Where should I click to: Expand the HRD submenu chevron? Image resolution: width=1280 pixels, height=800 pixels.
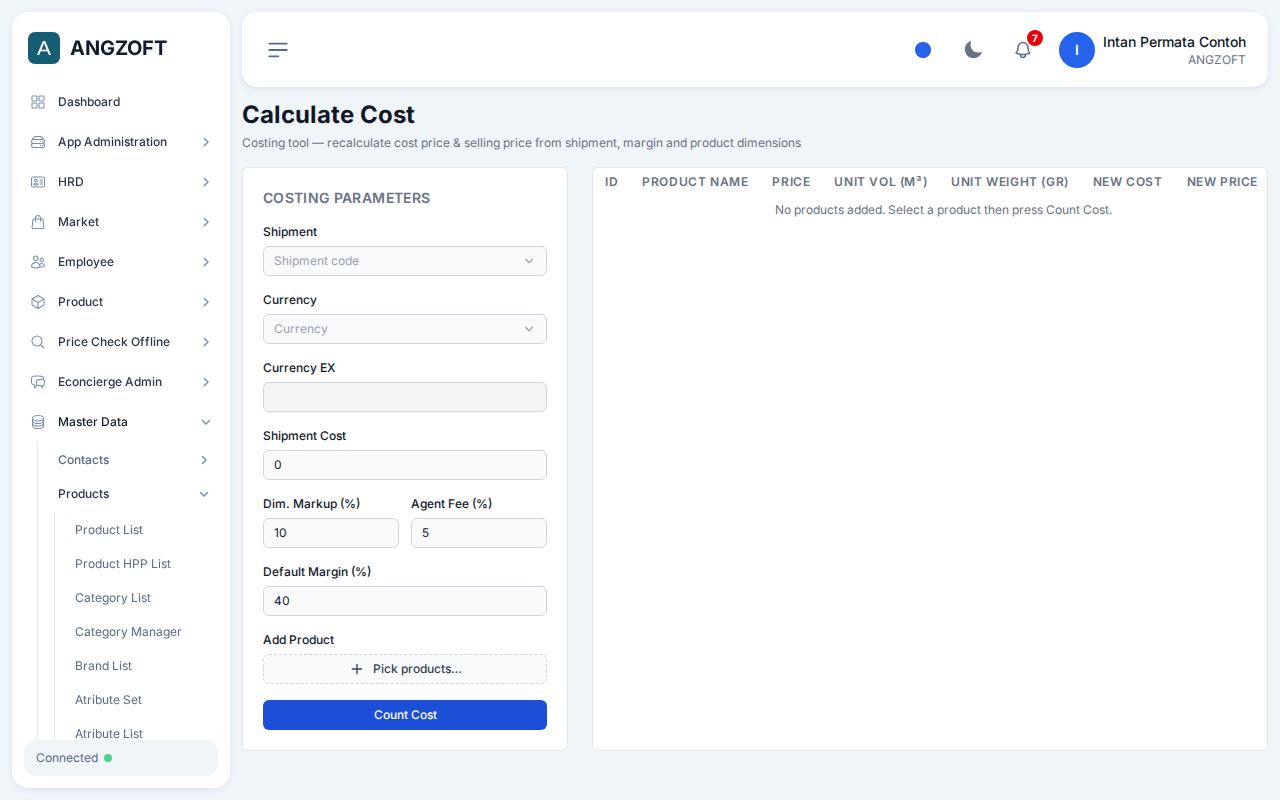pyautogui.click(x=206, y=182)
